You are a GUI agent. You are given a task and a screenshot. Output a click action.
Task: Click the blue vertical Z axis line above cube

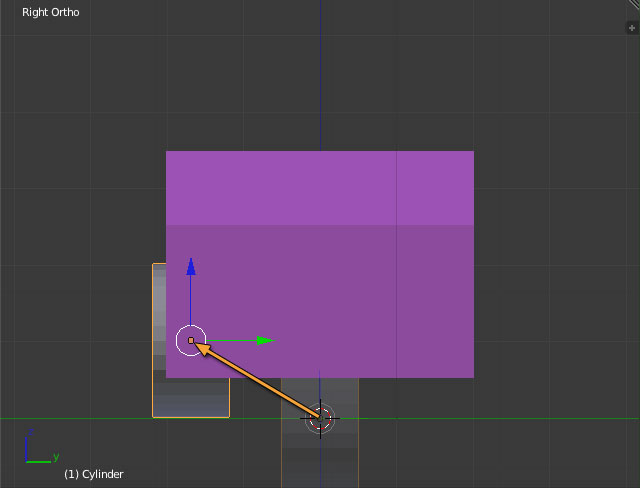(320, 80)
